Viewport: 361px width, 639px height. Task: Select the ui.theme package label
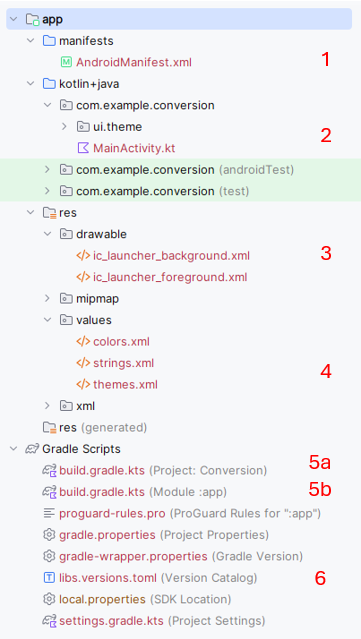pos(117,127)
